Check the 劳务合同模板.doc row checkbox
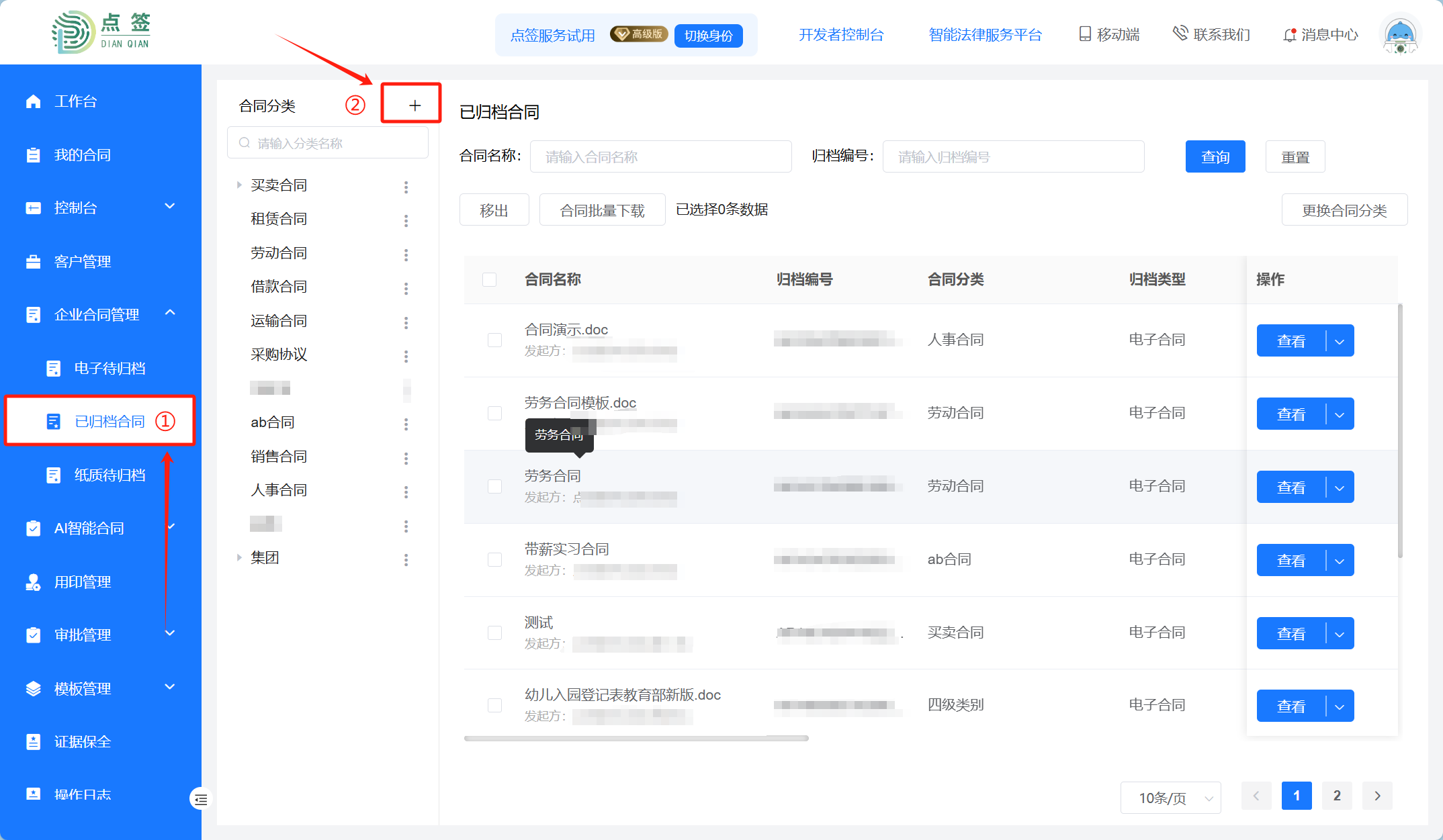The width and height of the screenshot is (1443, 840). coord(494,413)
